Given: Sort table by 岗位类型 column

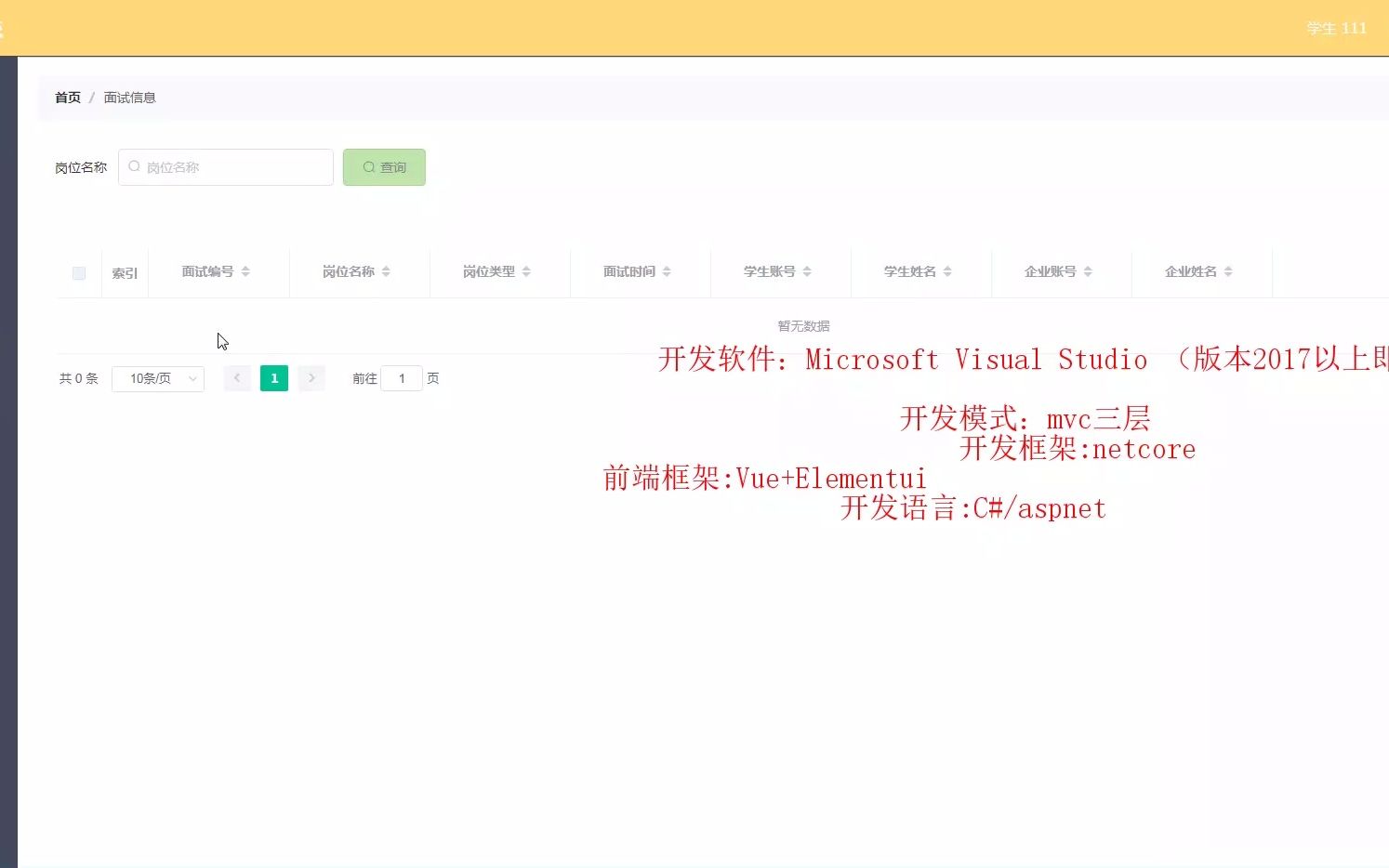Looking at the screenshot, I should coord(496,271).
